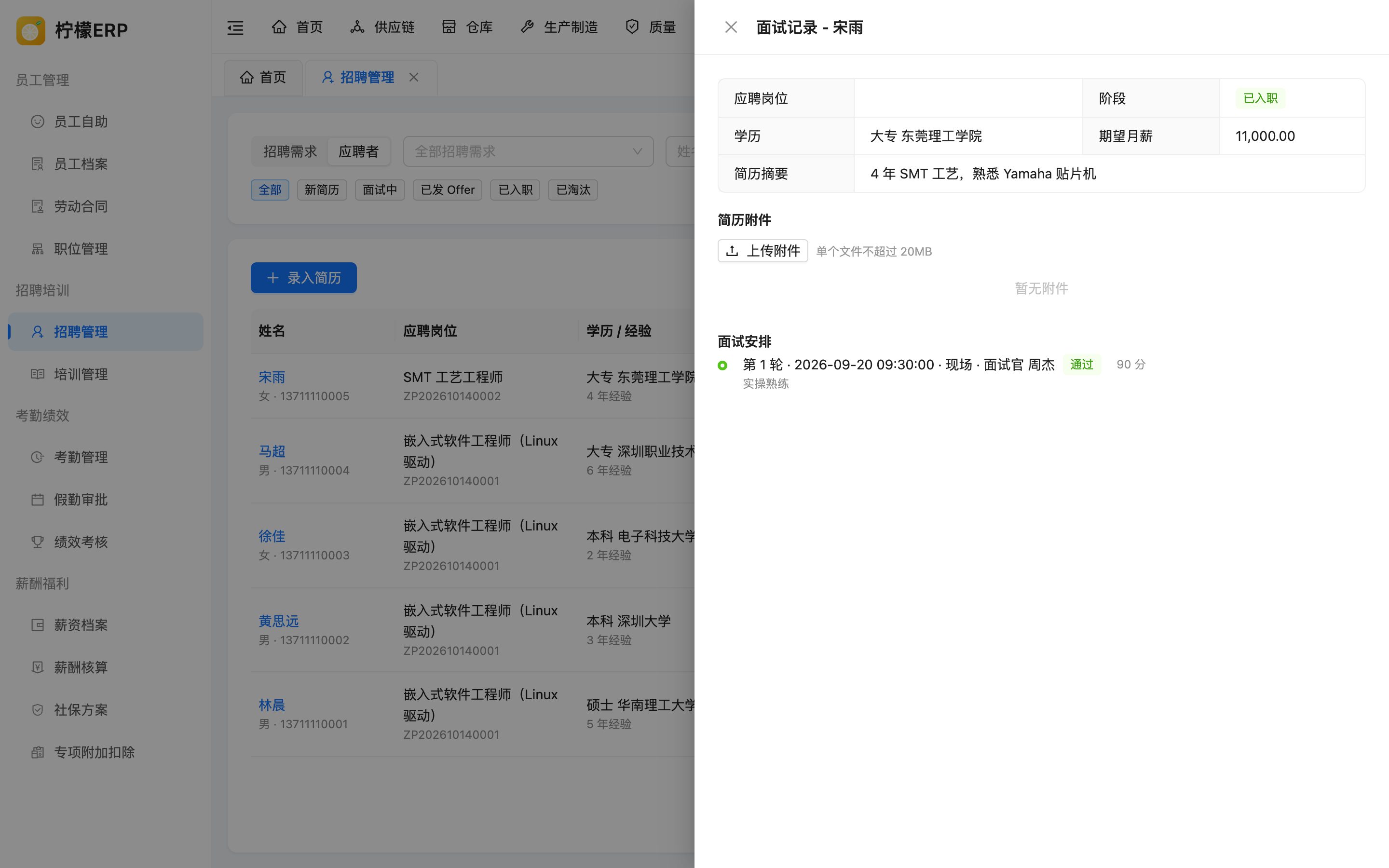
Task: Select the 应聘者 segment
Action: pyautogui.click(x=359, y=151)
